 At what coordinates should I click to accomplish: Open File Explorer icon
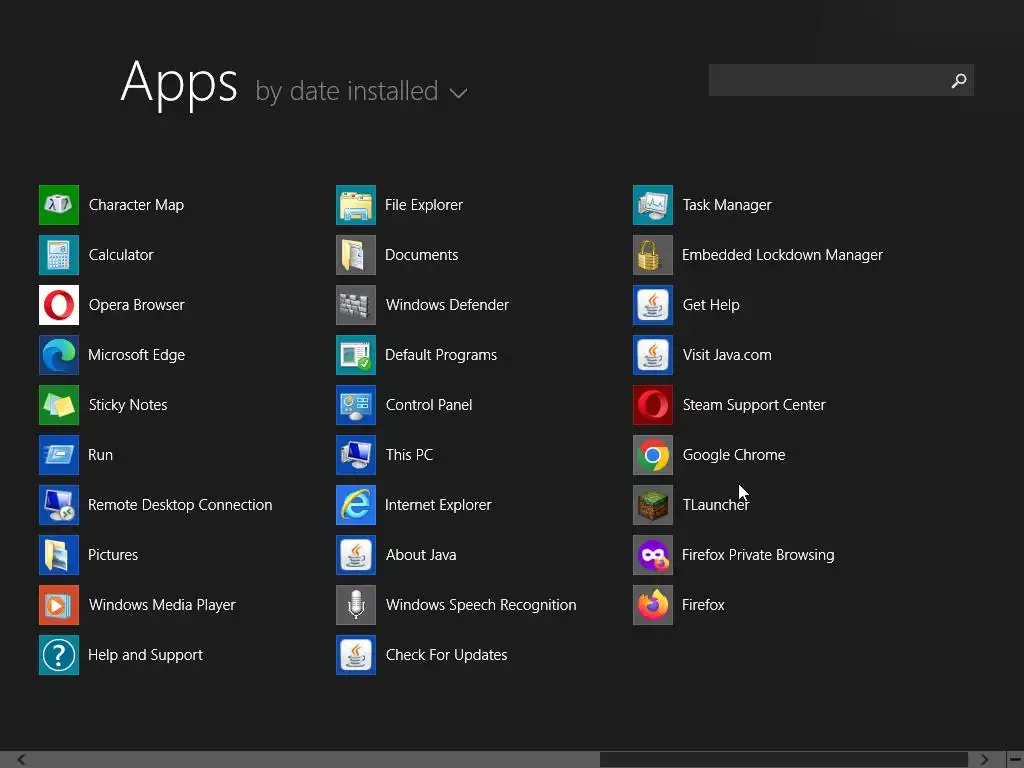click(x=356, y=205)
